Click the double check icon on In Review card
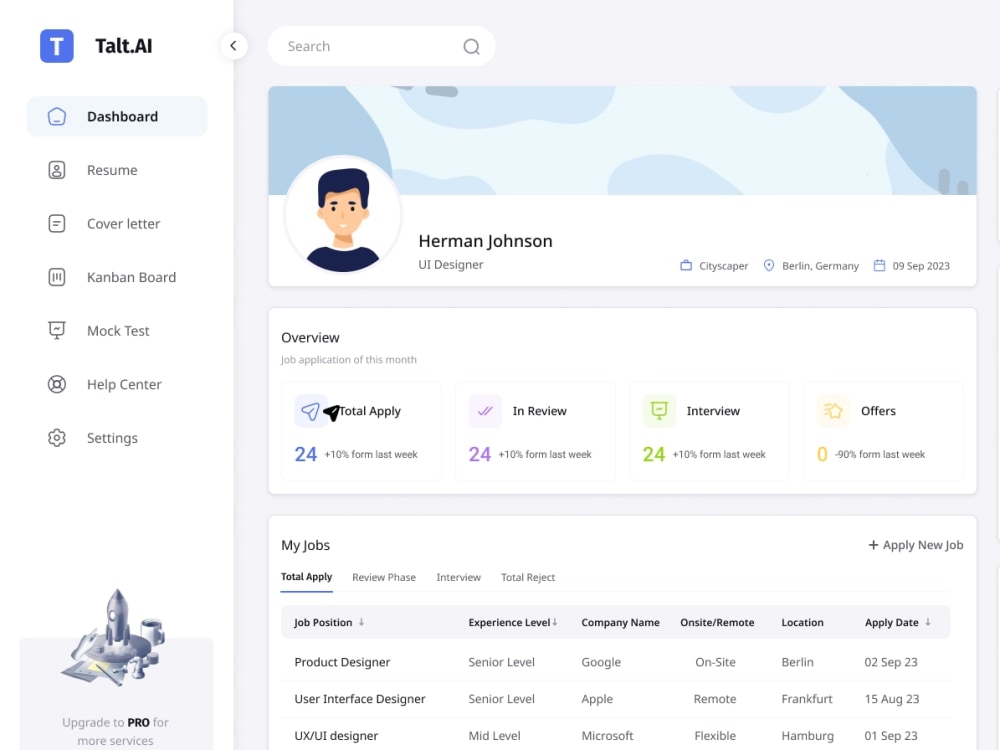 pos(485,411)
